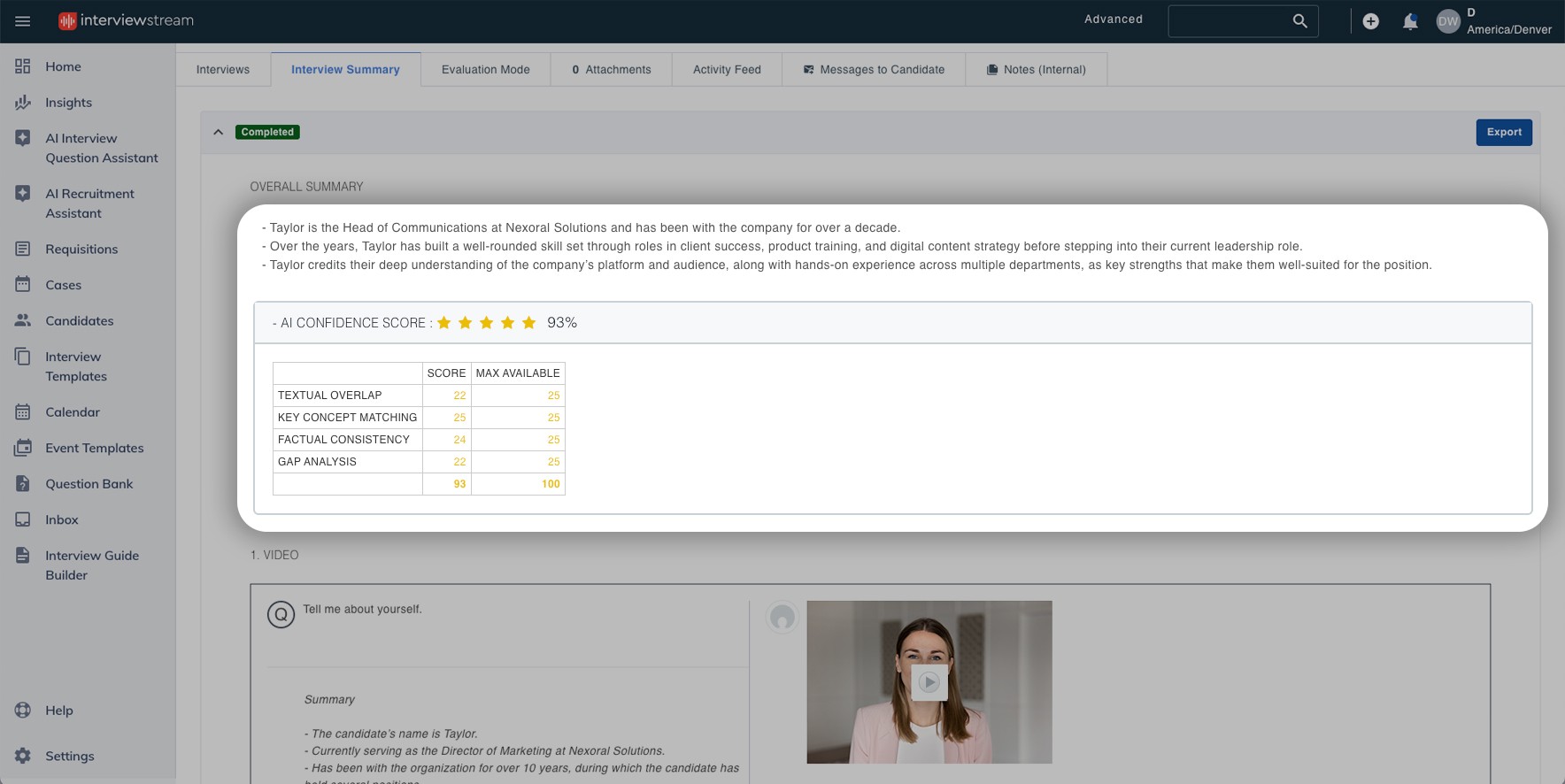Screen dimensions: 1565x784
Task: Open Question Bank from sidebar
Action: click(x=89, y=483)
